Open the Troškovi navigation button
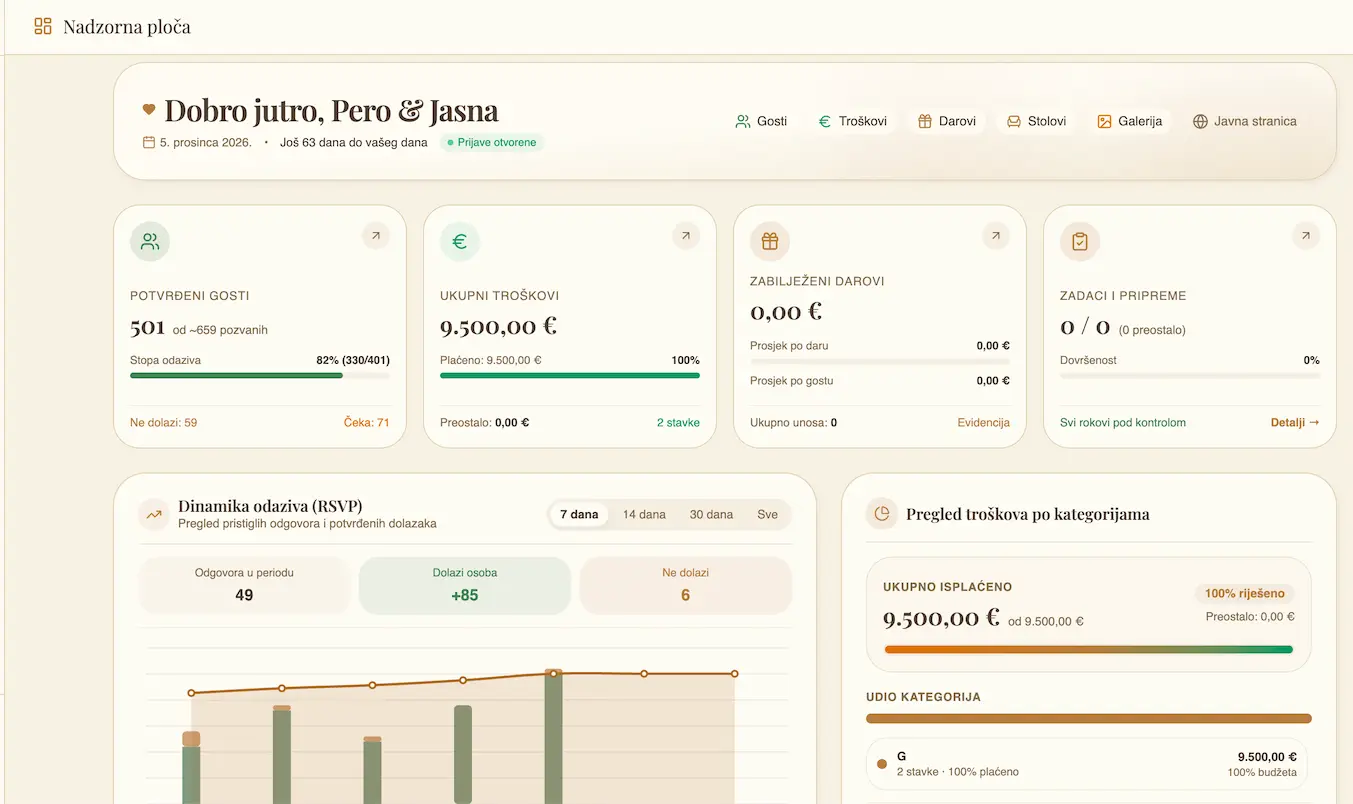This screenshot has width=1353, height=804. point(852,121)
